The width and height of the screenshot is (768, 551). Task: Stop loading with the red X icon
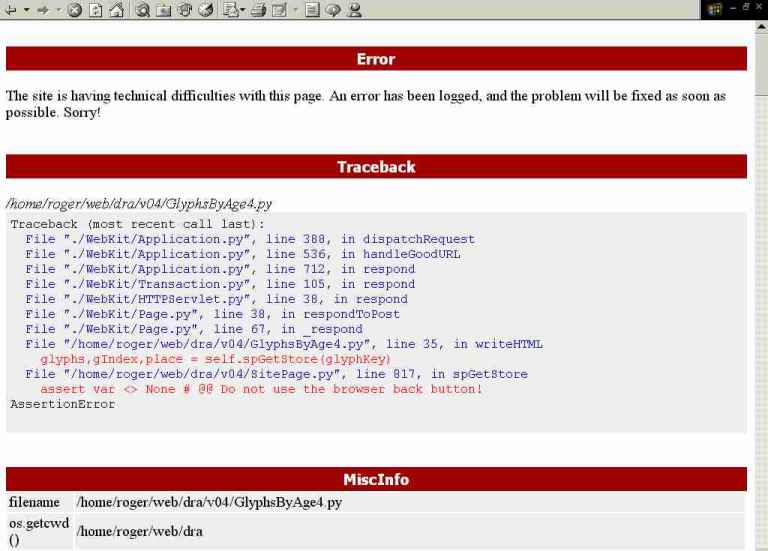click(72, 9)
